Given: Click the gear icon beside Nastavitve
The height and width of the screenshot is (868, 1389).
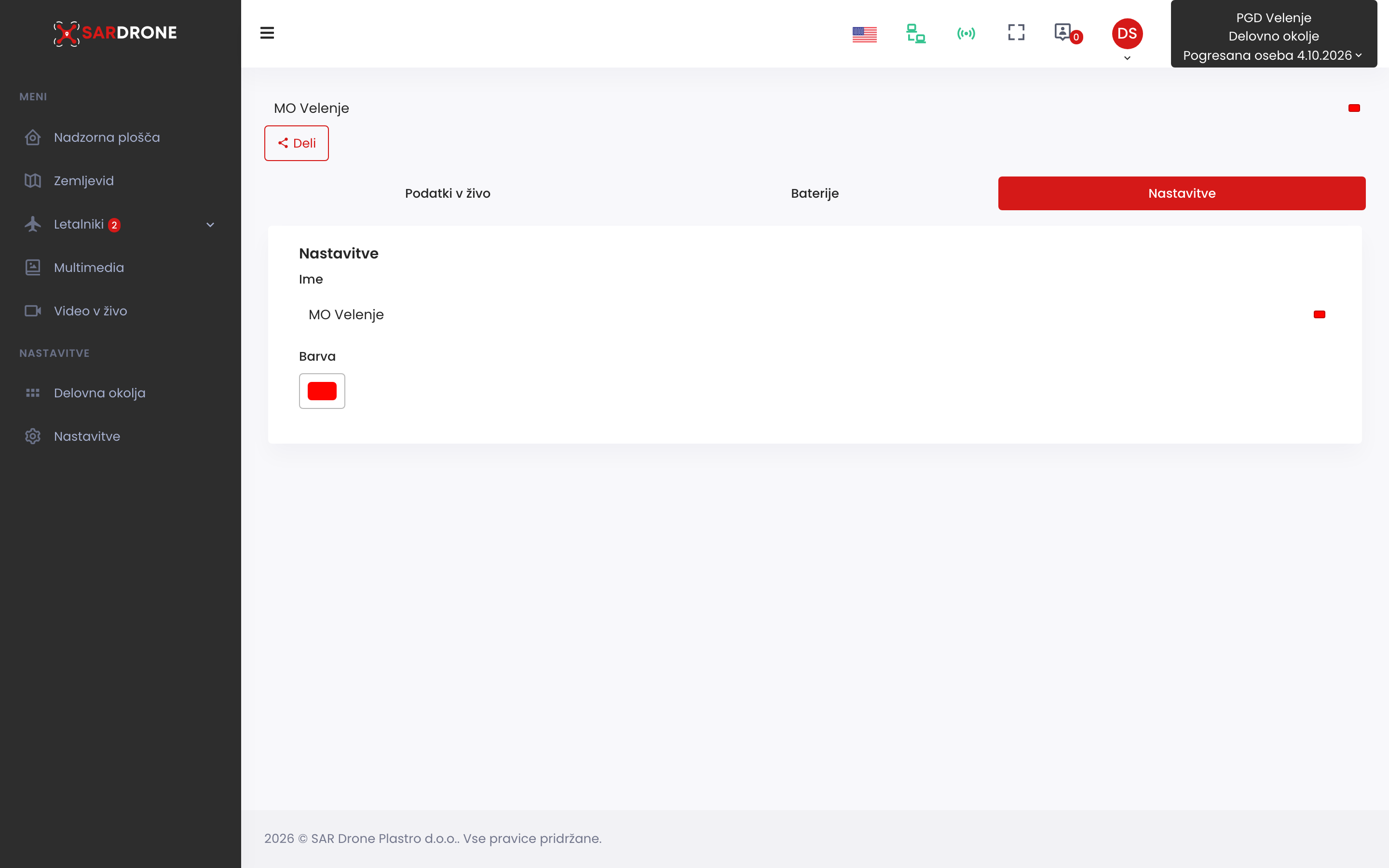Looking at the screenshot, I should [33, 436].
